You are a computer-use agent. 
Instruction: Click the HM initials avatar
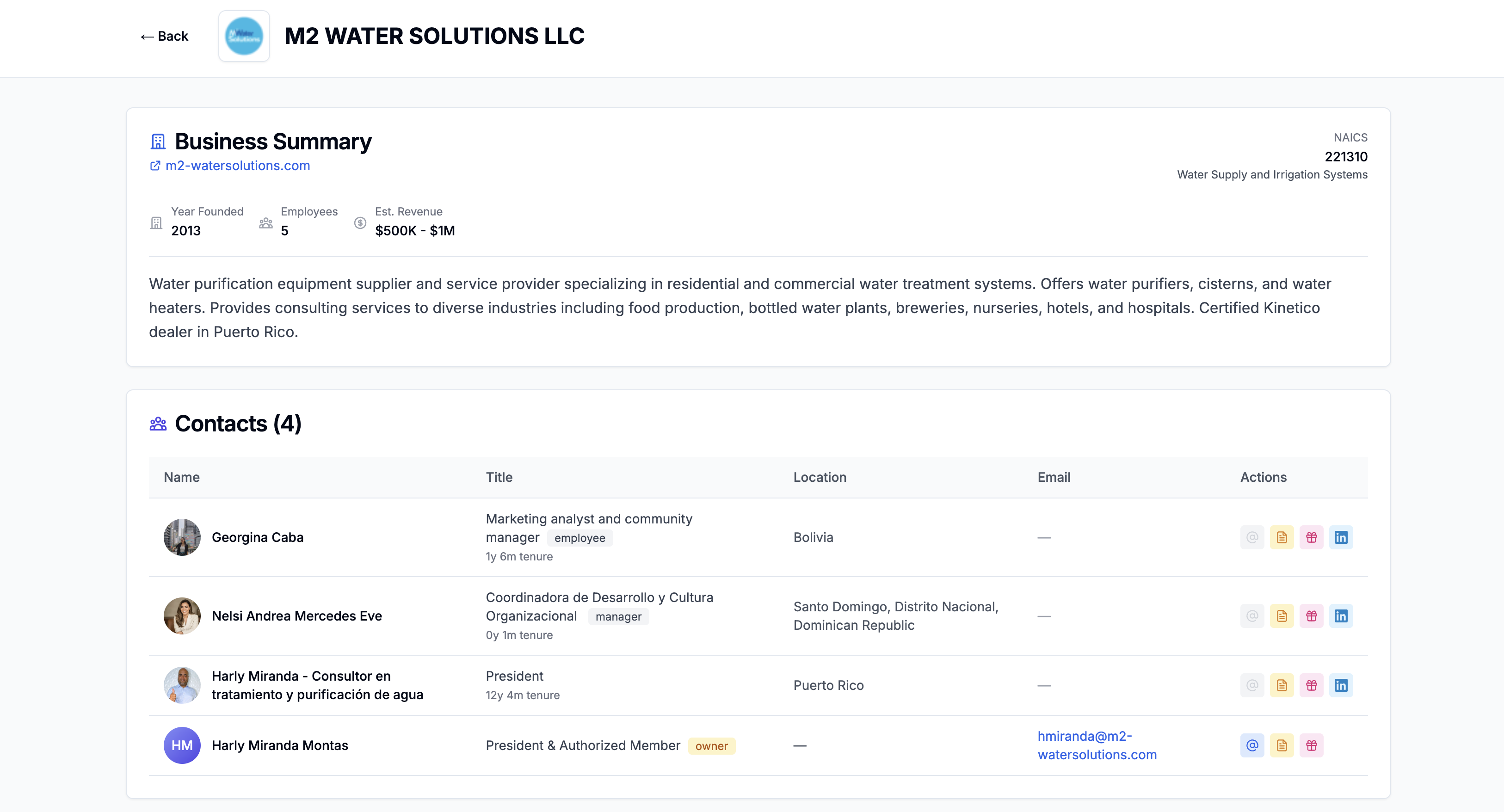tap(182, 745)
